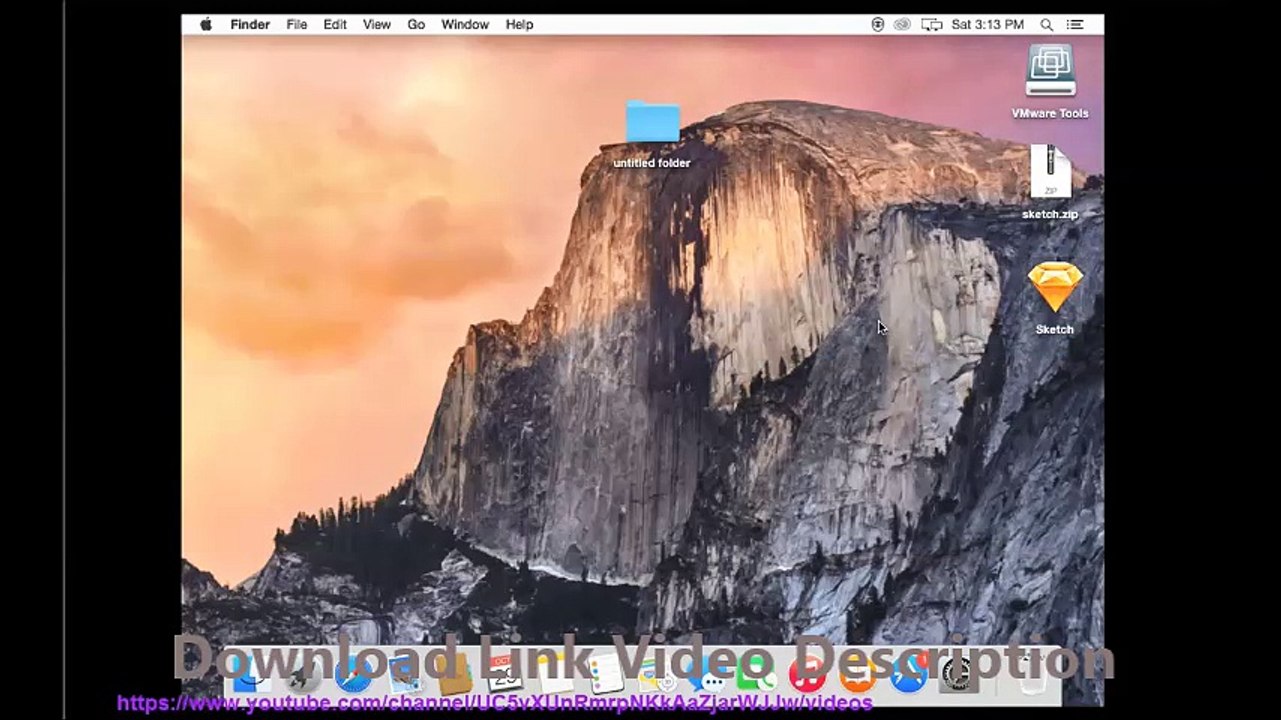This screenshot has width=1281, height=720.
Task: Click the display mirroring menu bar icon
Action: point(932,24)
